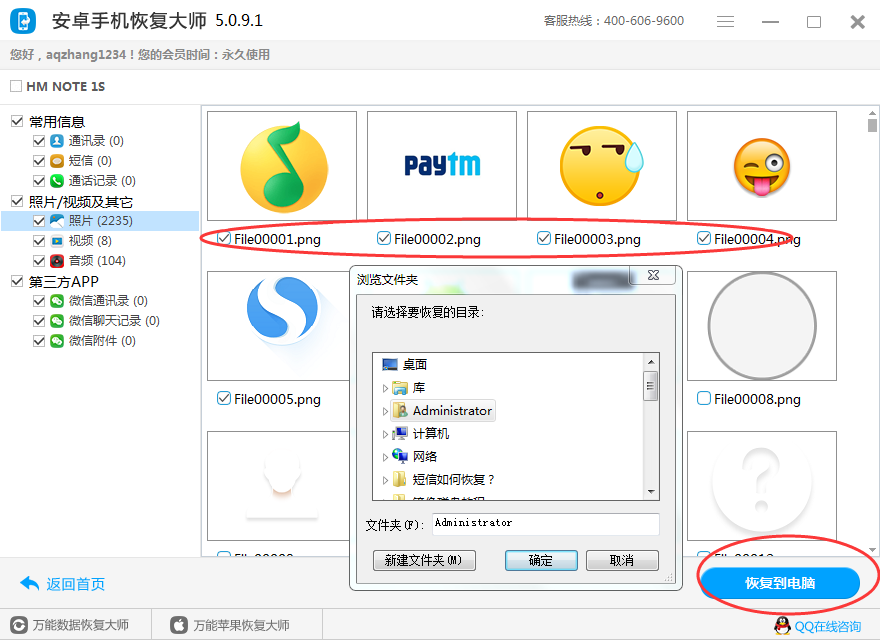Open the 照片 (2235) photos category
Image resolution: width=880 pixels, height=640 pixels.
[100, 221]
